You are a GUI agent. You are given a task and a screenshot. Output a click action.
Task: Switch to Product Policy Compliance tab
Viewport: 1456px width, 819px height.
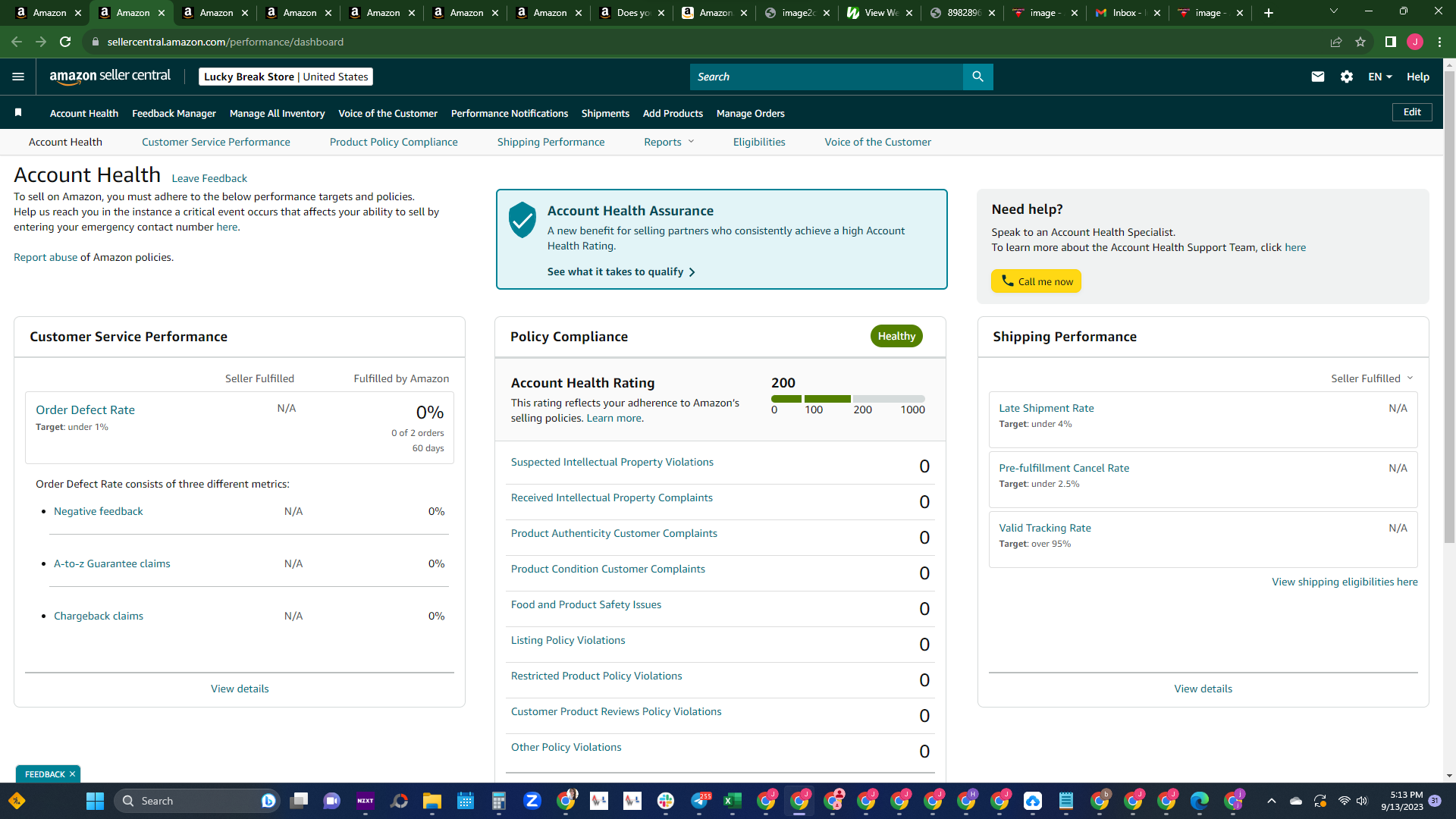pyautogui.click(x=394, y=142)
